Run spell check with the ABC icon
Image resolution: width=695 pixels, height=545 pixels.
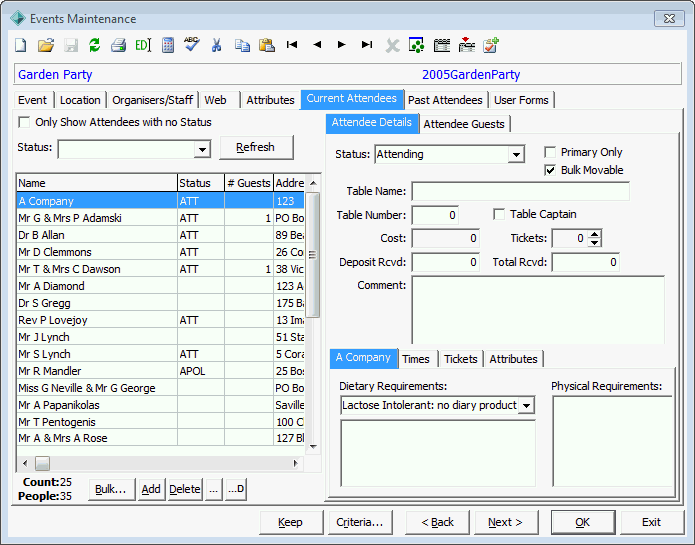point(192,44)
